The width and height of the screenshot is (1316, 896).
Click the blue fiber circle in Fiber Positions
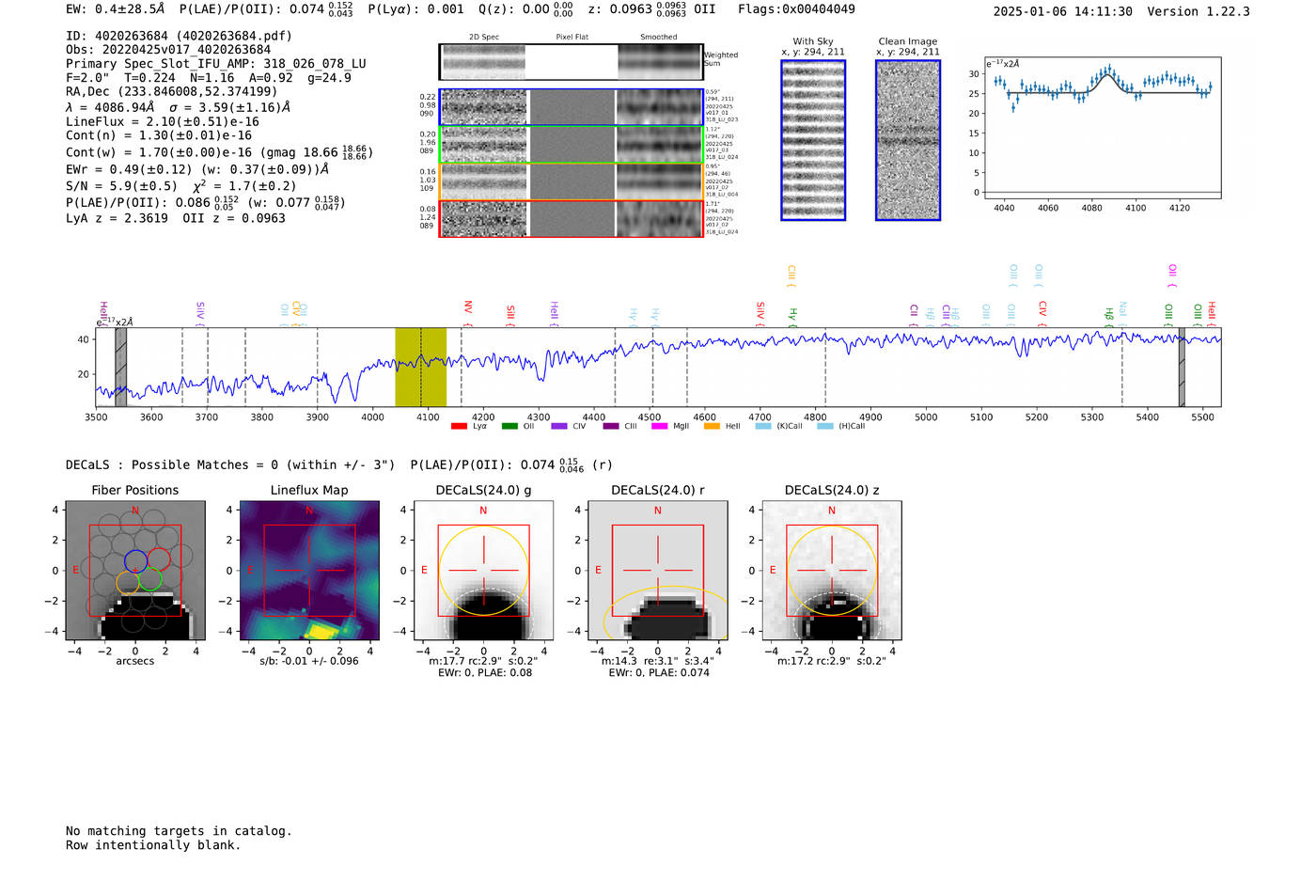pyautogui.click(x=135, y=561)
